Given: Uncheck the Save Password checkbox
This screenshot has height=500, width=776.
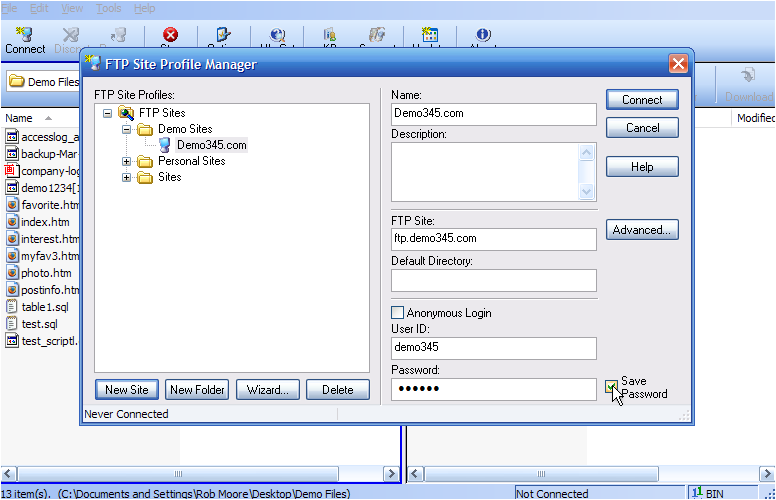Looking at the screenshot, I should point(612,387).
